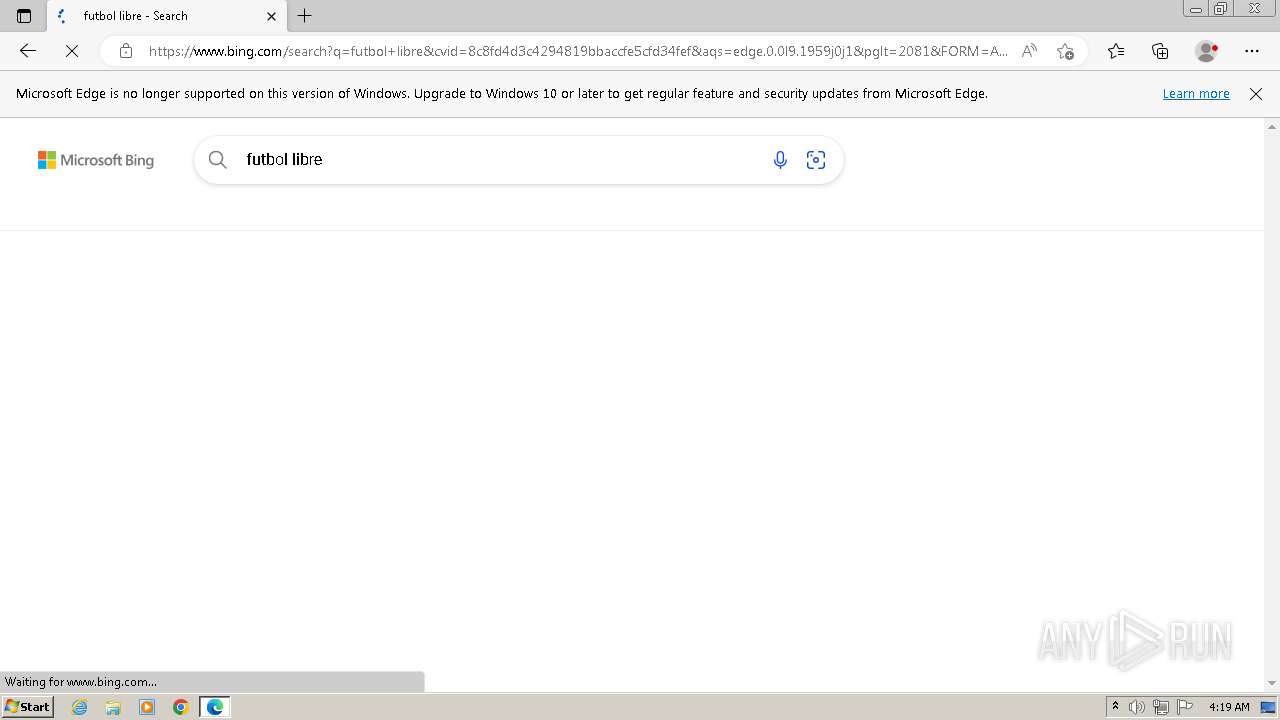This screenshot has width=1280, height=720.
Task: Show hidden system tray icons
Action: click(1115, 707)
